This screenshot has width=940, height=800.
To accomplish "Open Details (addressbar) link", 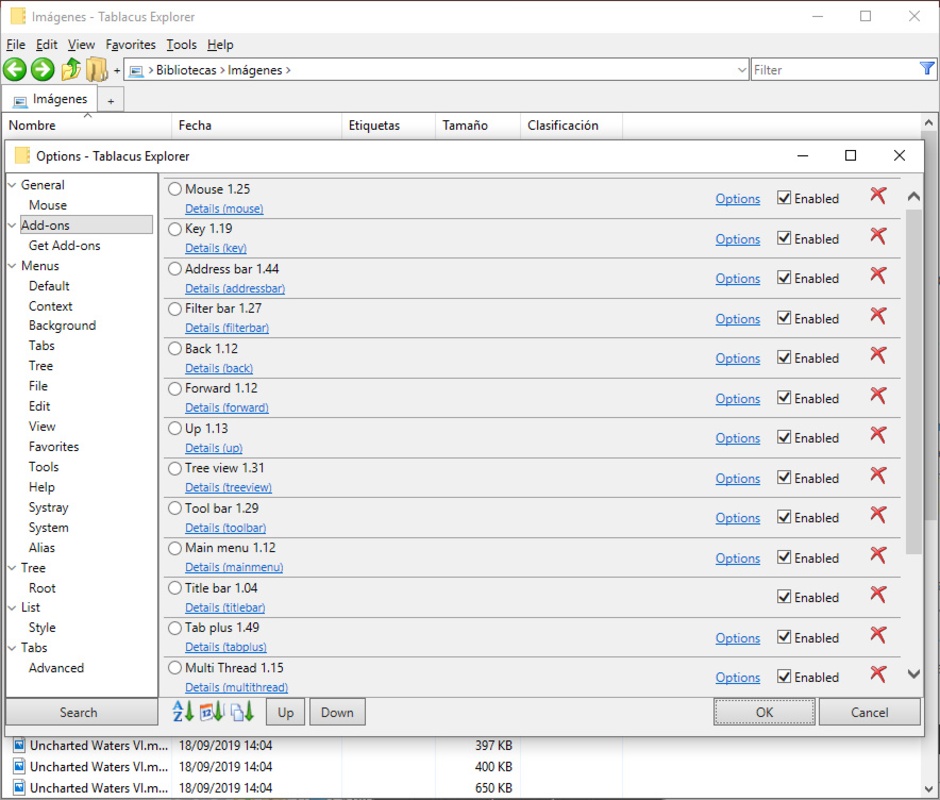I will 235,288.
